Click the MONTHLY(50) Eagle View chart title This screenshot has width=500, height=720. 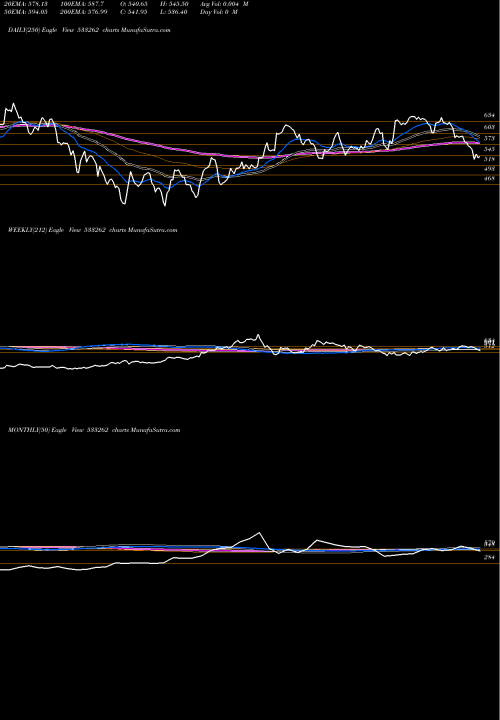94,430
